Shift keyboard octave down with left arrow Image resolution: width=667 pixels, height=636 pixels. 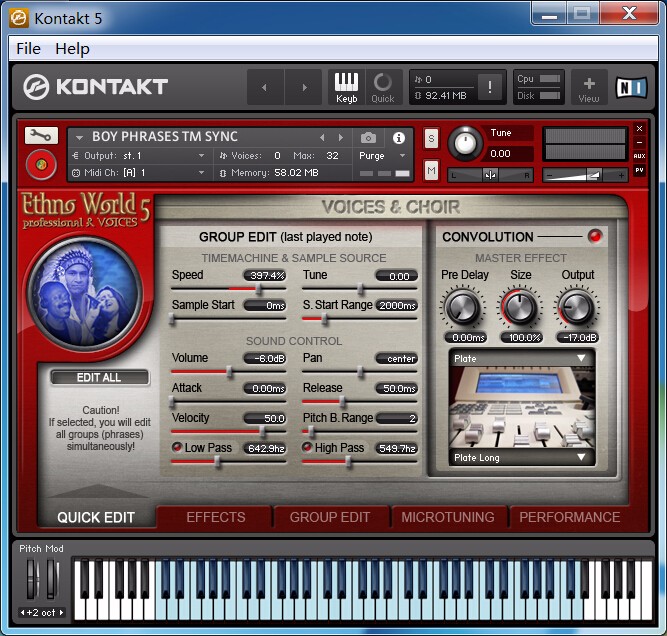click(23, 613)
